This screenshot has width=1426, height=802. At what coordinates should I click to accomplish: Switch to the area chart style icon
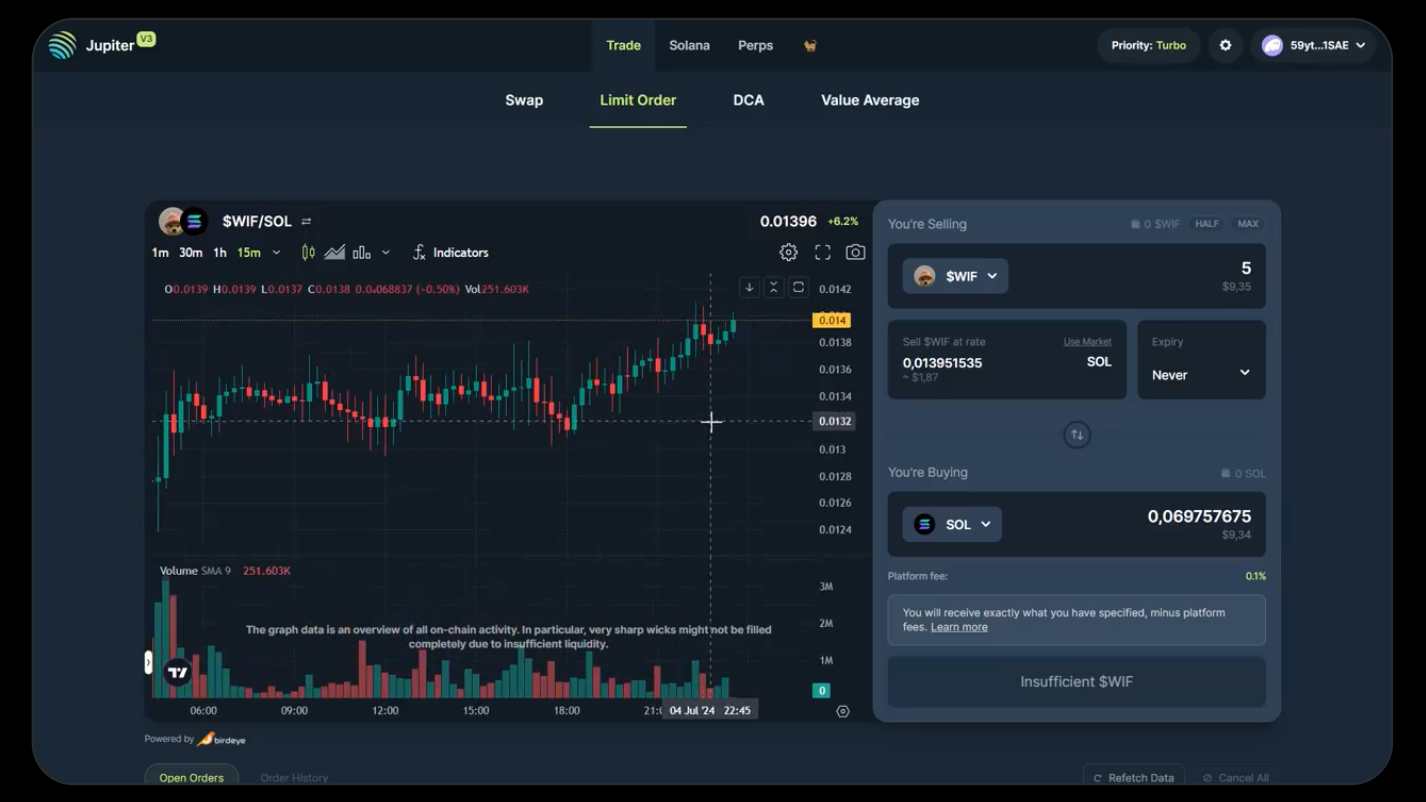click(335, 253)
